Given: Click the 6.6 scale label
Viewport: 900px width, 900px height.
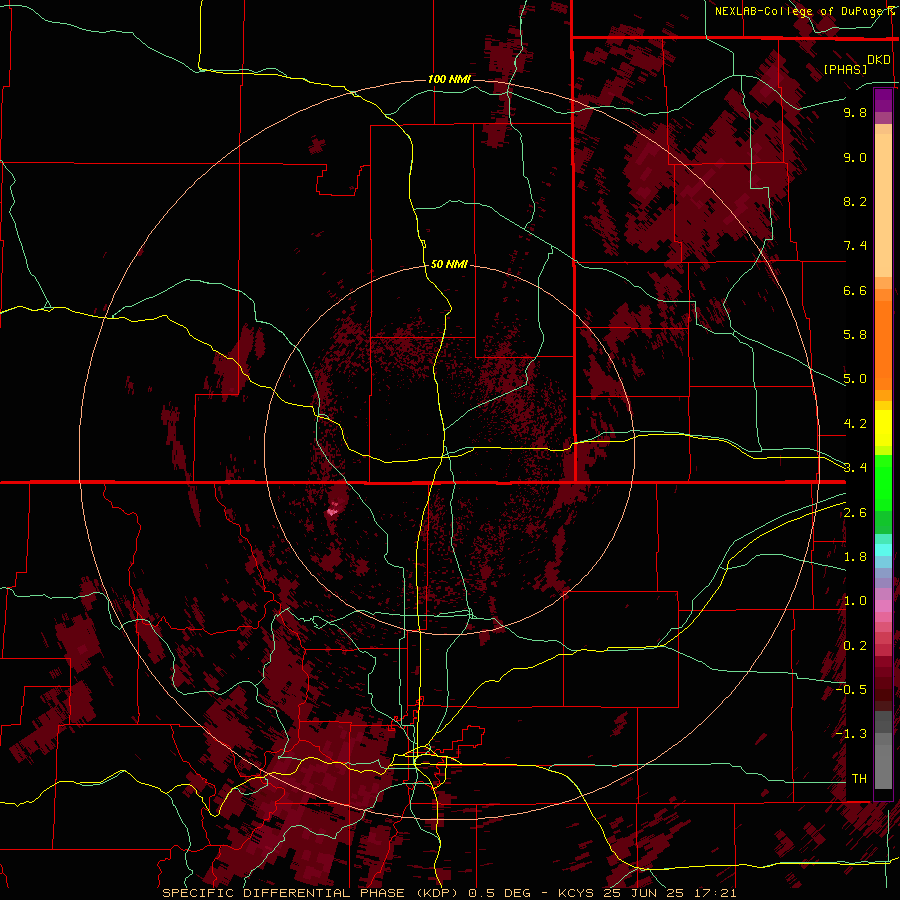Looking at the screenshot, I should point(855,290).
